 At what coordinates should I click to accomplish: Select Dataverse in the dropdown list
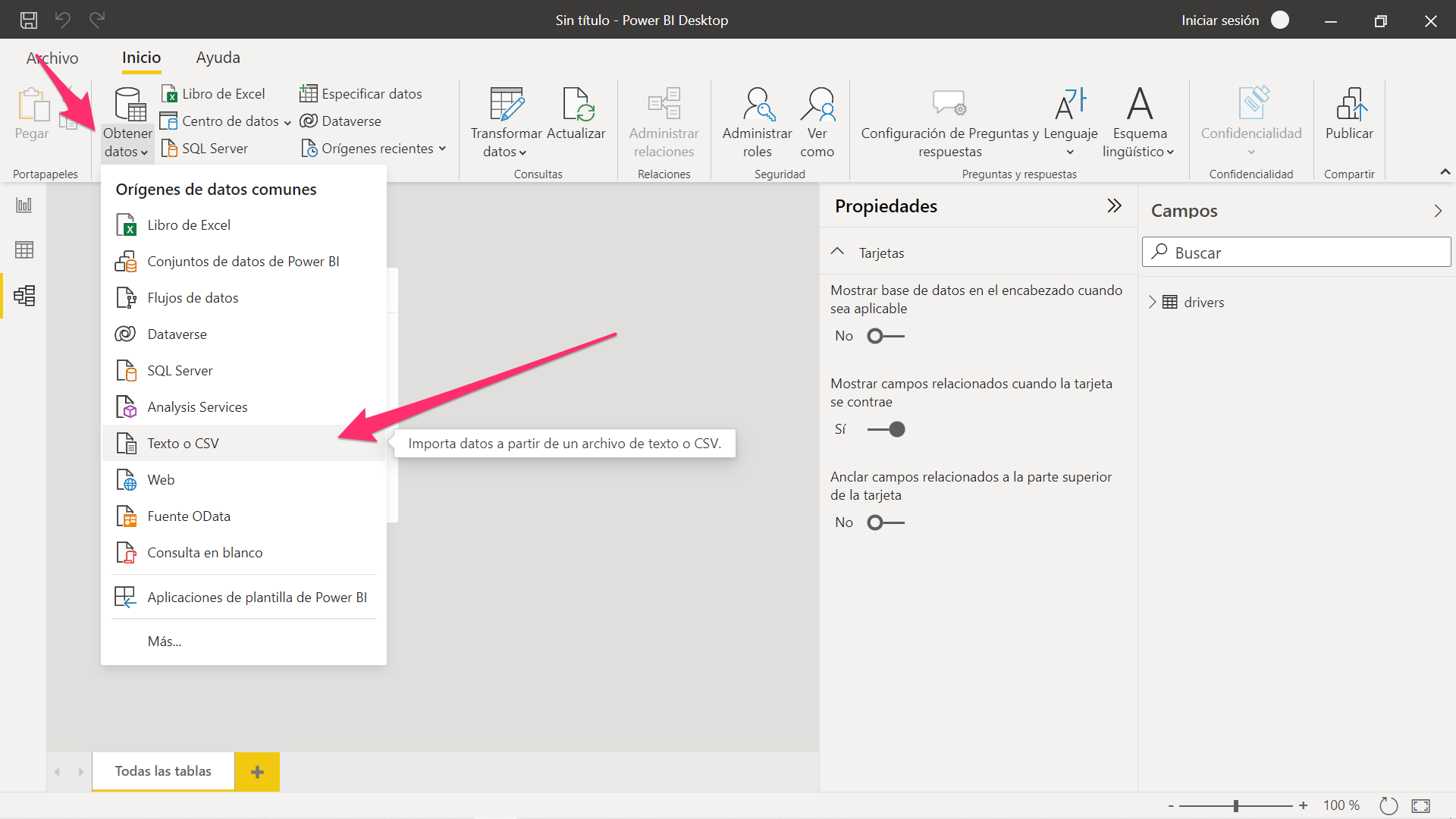coord(243,334)
